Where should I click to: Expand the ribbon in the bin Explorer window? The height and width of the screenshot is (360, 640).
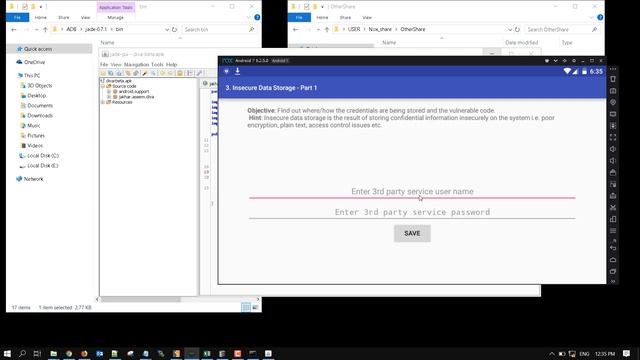tap(249, 17)
